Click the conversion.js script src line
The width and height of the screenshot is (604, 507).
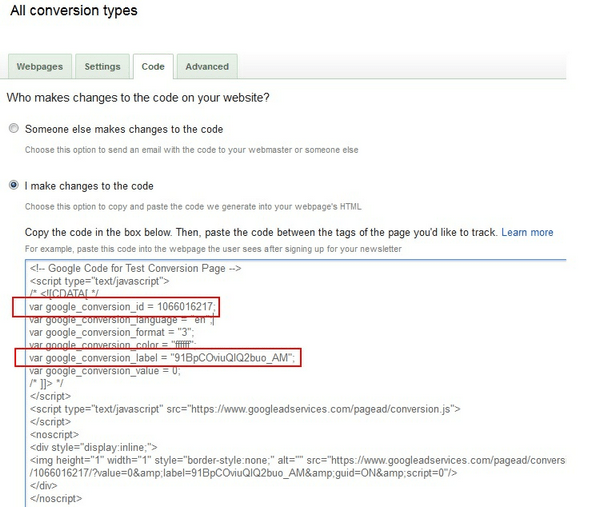point(245,409)
